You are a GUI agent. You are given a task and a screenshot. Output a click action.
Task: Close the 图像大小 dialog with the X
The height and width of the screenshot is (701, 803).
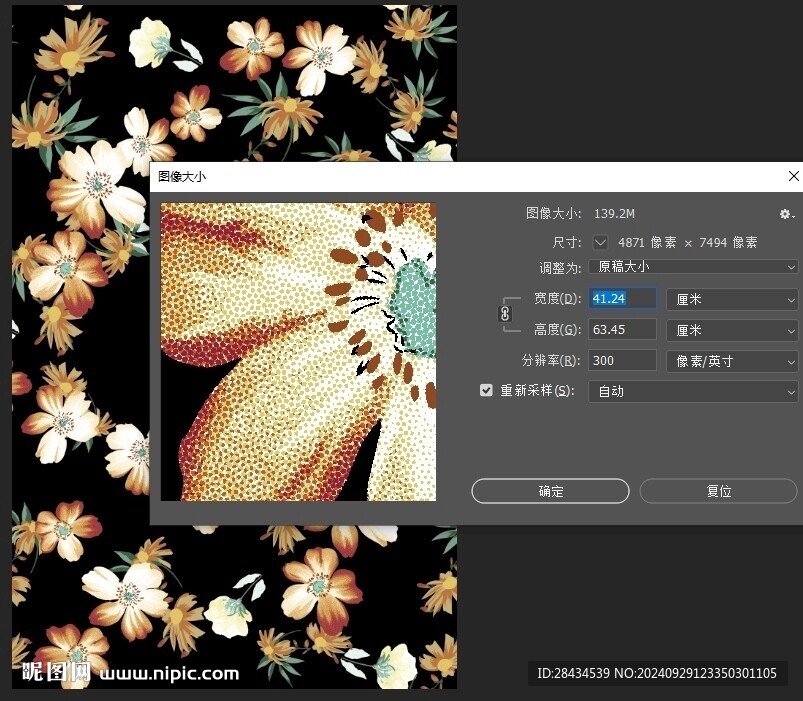[x=793, y=176]
